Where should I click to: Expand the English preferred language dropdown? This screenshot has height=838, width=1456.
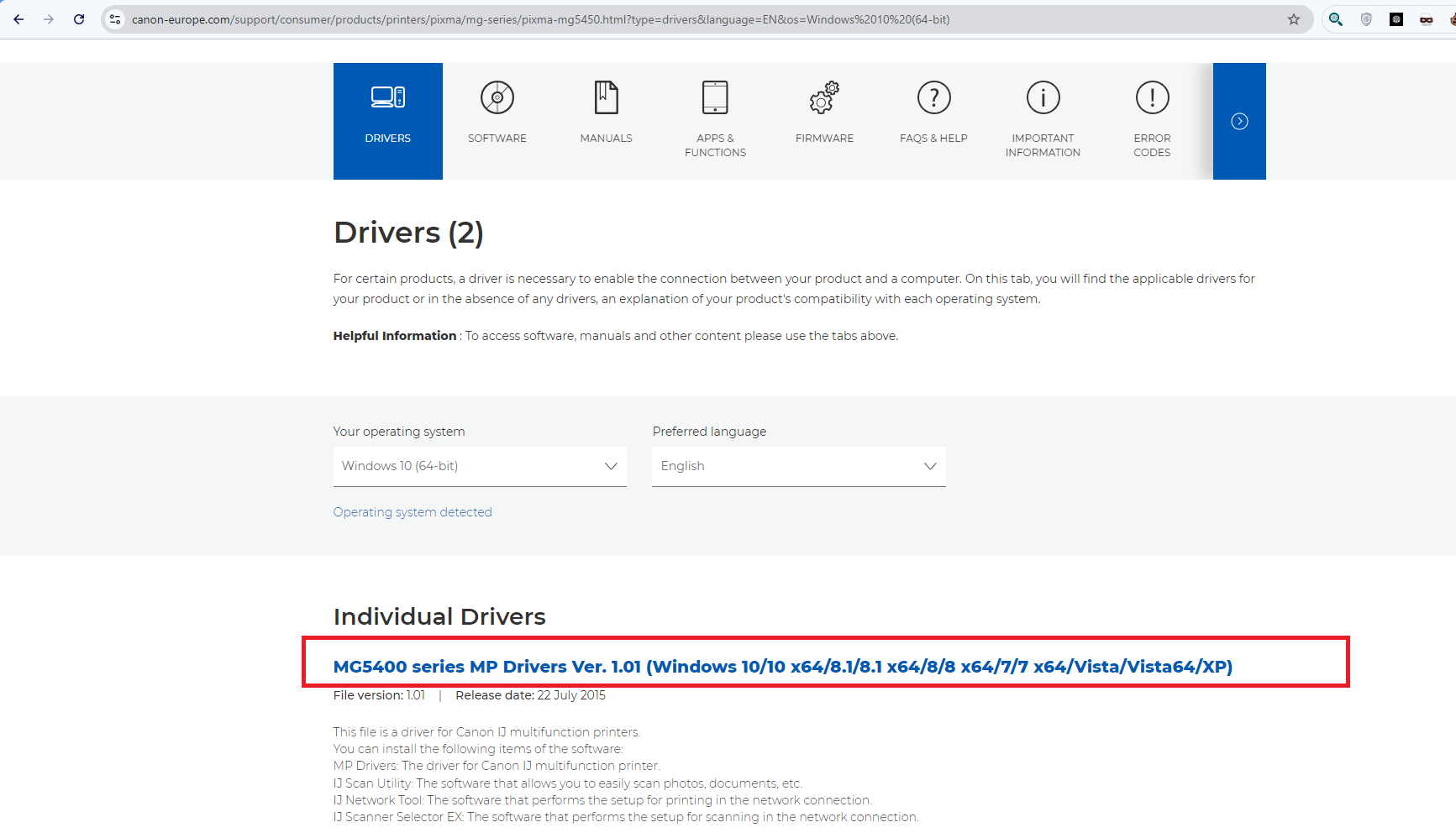[x=799, y=466]
